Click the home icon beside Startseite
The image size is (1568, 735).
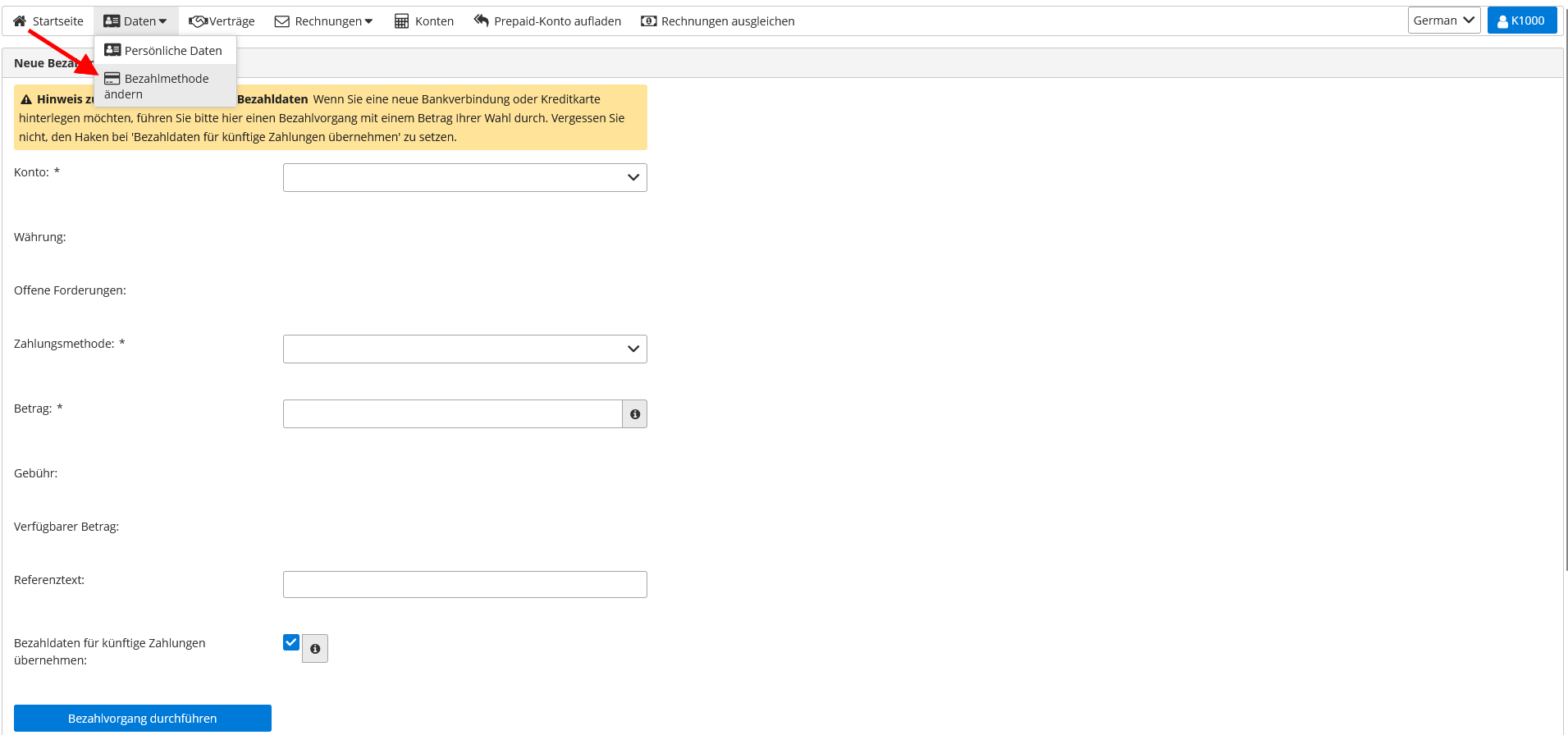(x=20, y=21)
